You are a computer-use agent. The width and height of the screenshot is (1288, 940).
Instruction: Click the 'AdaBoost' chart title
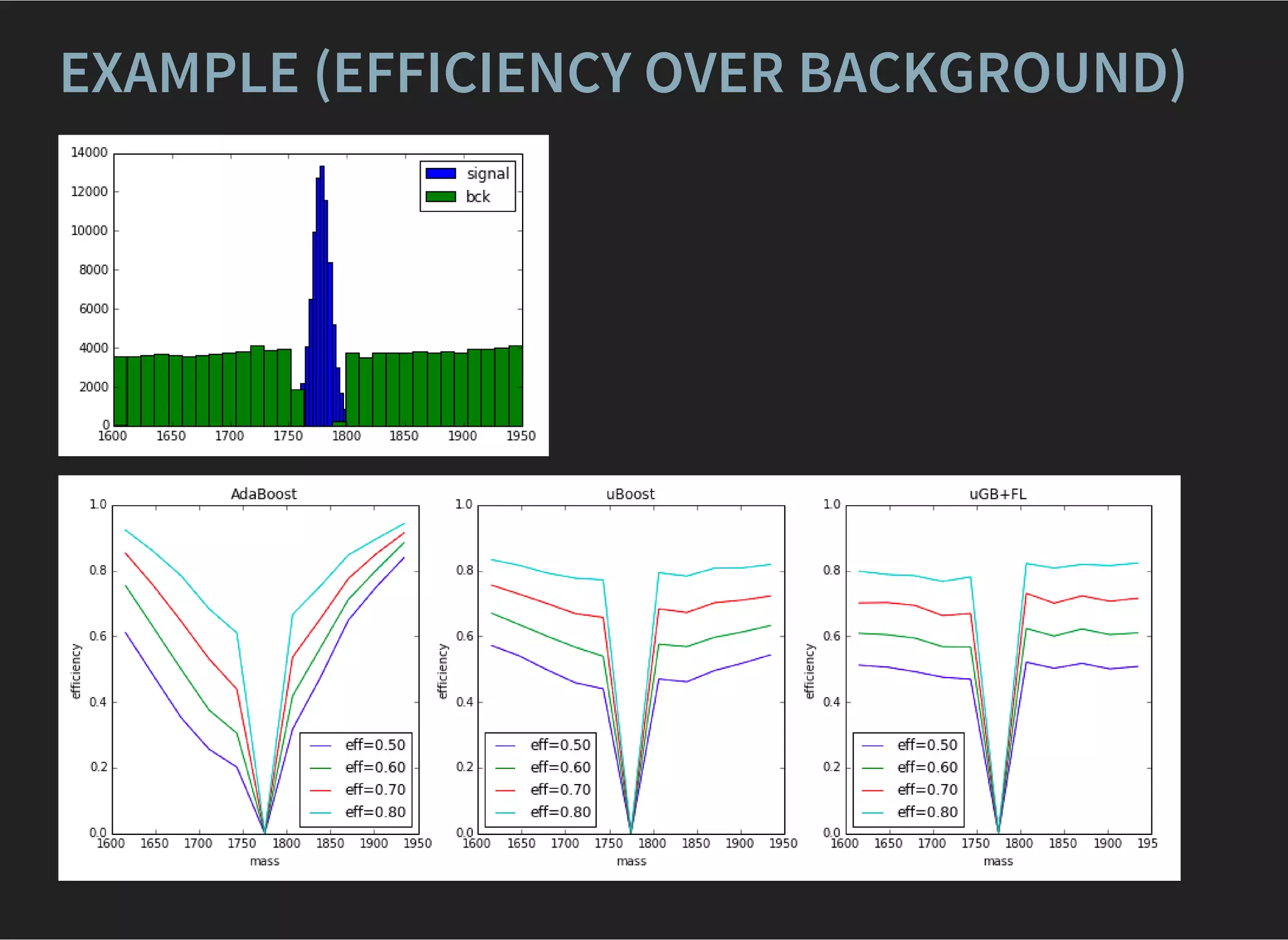pyautogui.click(x=264, y=494)
